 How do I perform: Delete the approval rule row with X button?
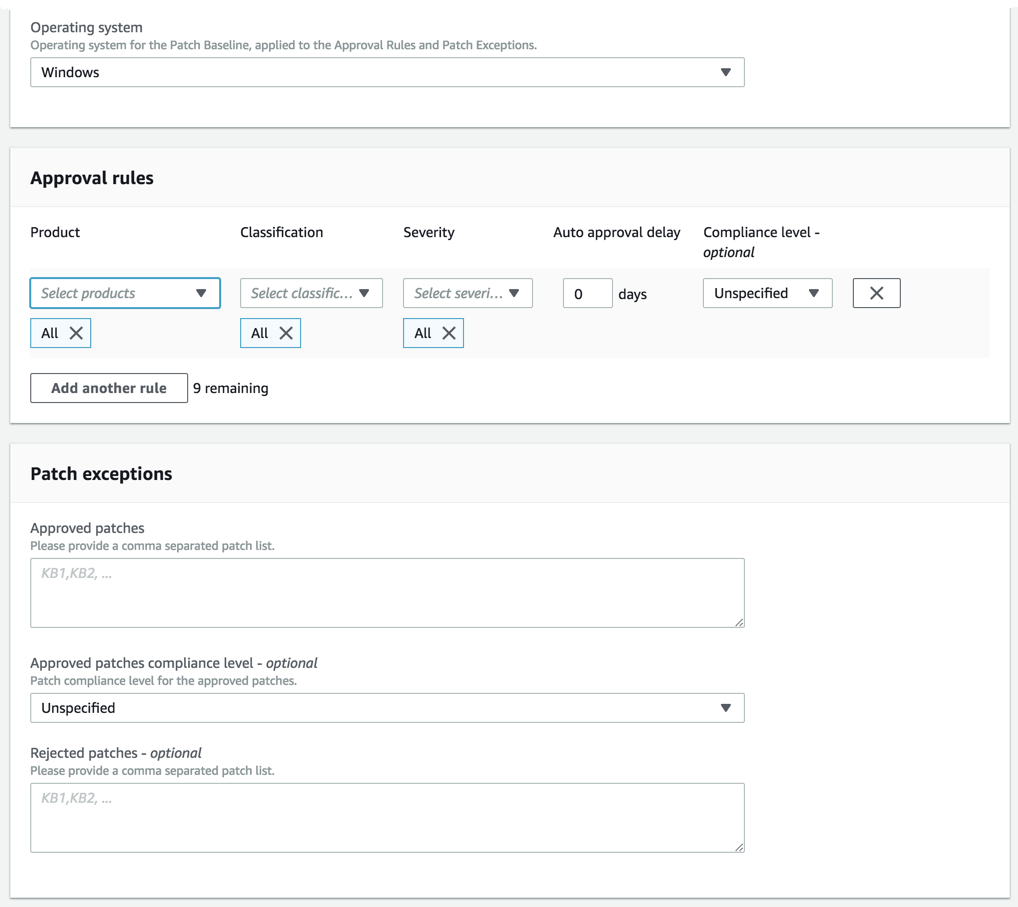pos(876,293)
